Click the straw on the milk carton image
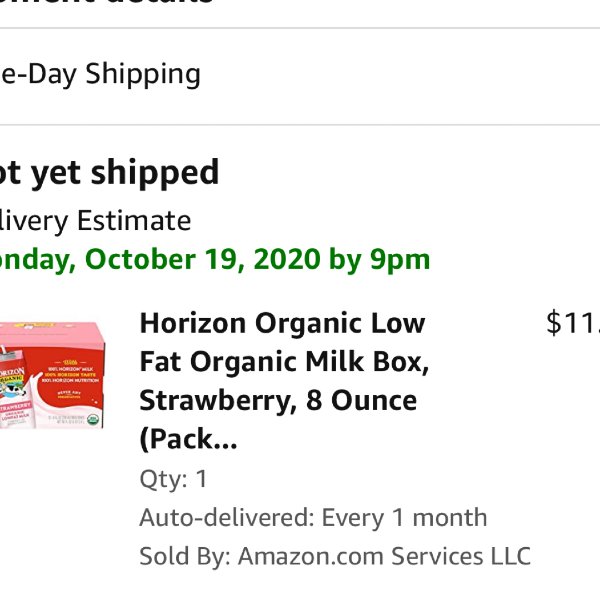This screenshot has width=600, height=600. tap(3, 350)
